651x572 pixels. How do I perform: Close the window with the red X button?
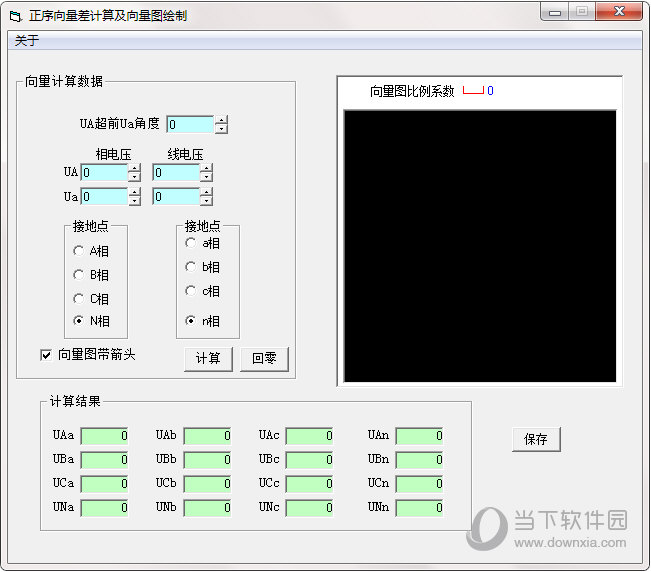coord(619,12)
